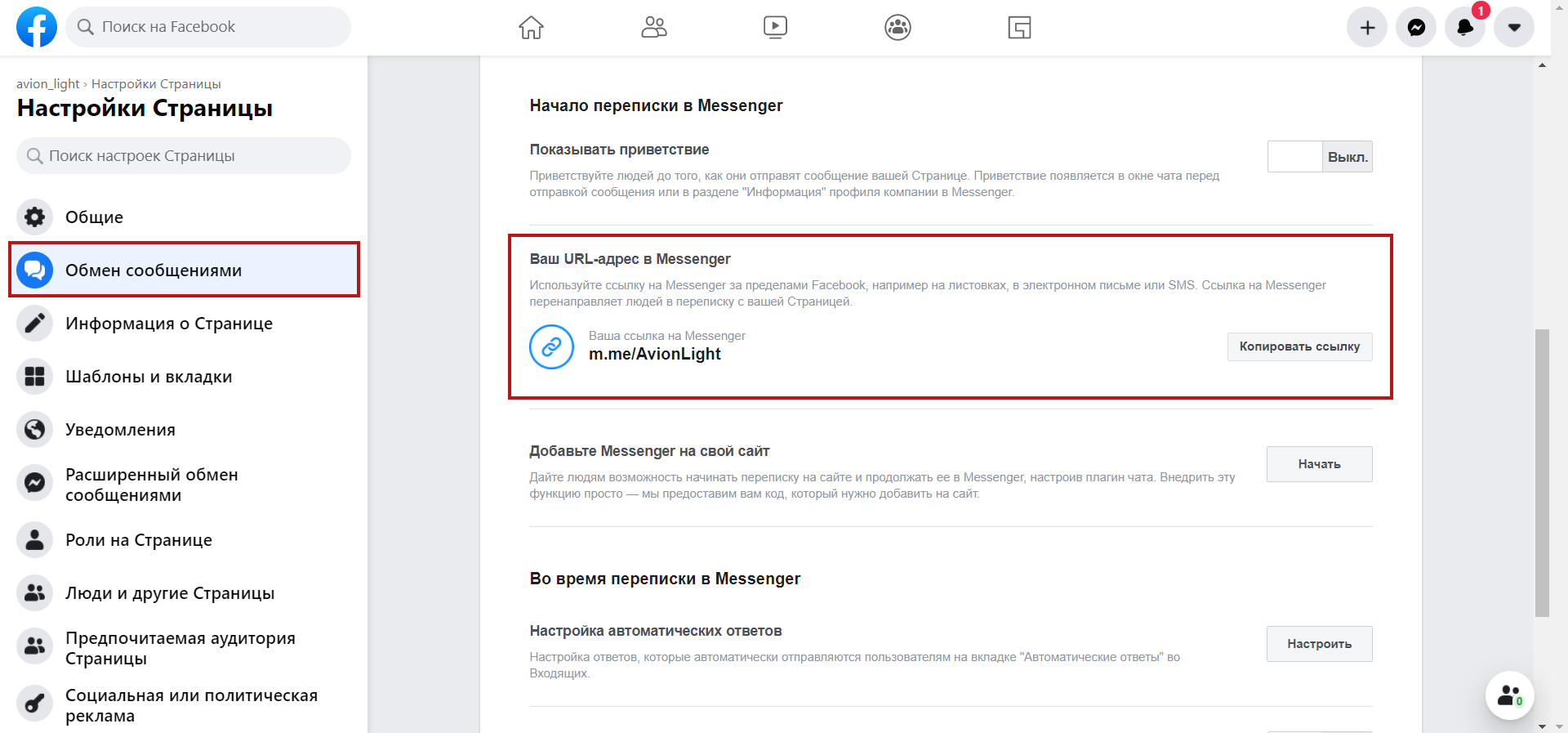The height and width of the screenshot is (733, 1568).
Task: Click the Добавьте Messenger на свой сайт heading
Action: click(649, 451)
